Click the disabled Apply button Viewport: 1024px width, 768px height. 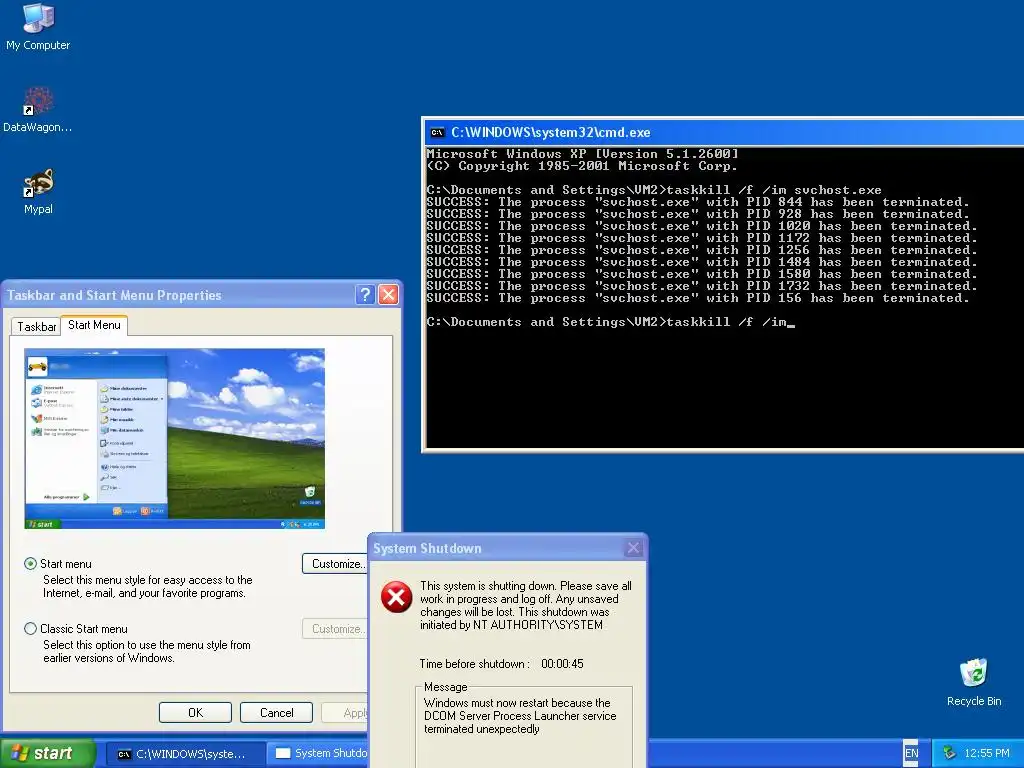click(345, 712)
